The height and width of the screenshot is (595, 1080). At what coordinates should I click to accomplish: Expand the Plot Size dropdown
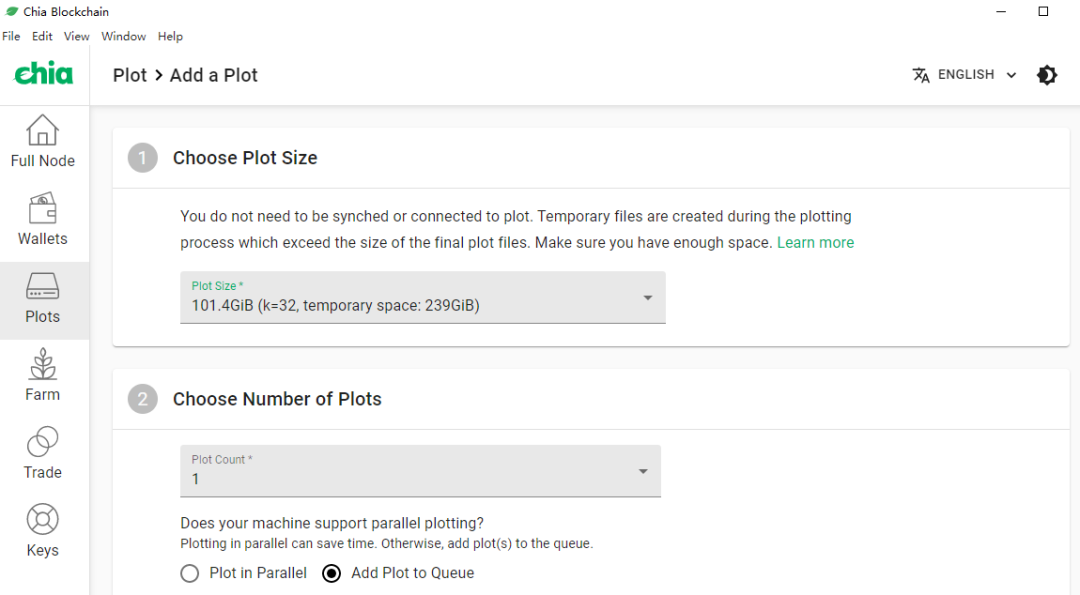[x=423, y=298]
